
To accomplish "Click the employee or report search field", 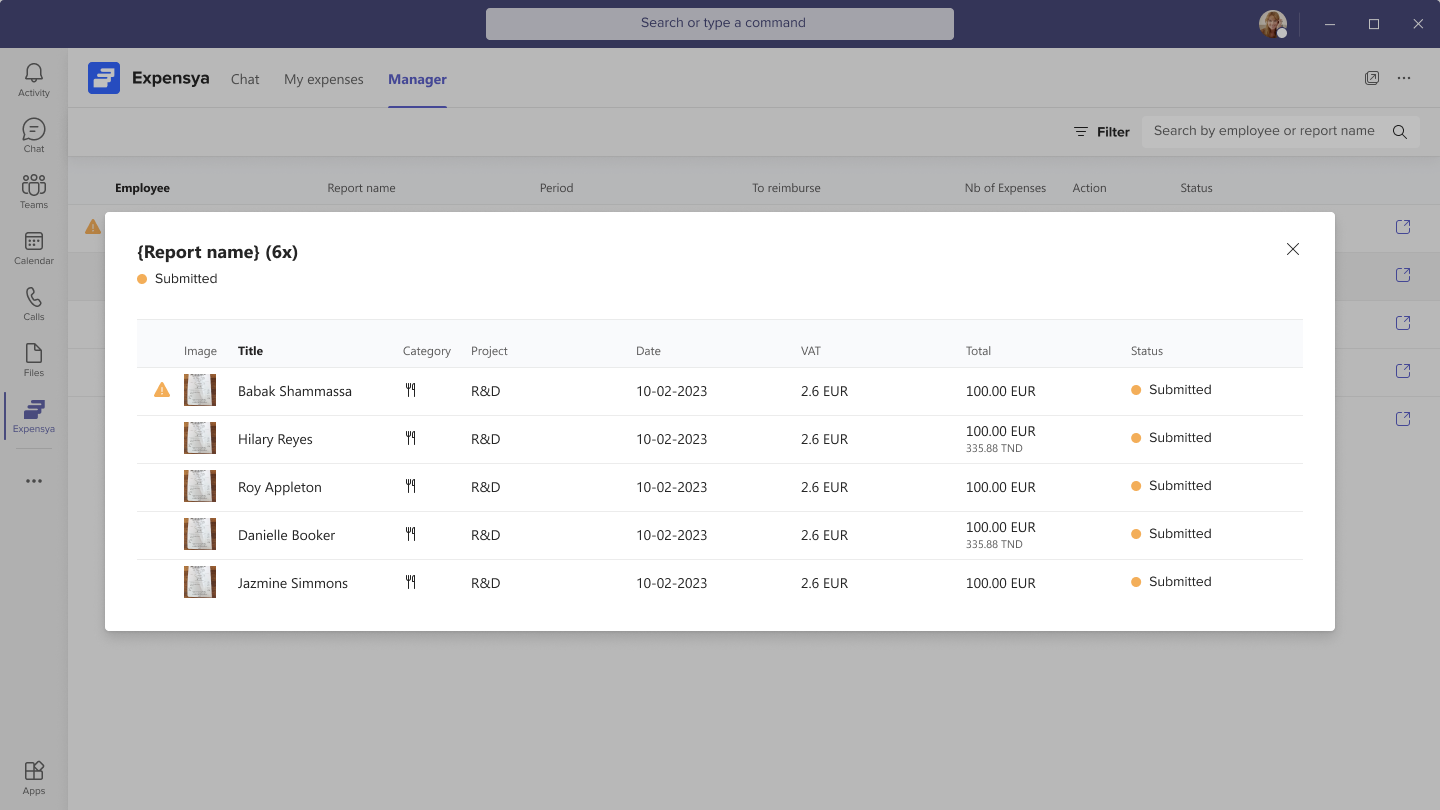I will tap(1264, 131).
